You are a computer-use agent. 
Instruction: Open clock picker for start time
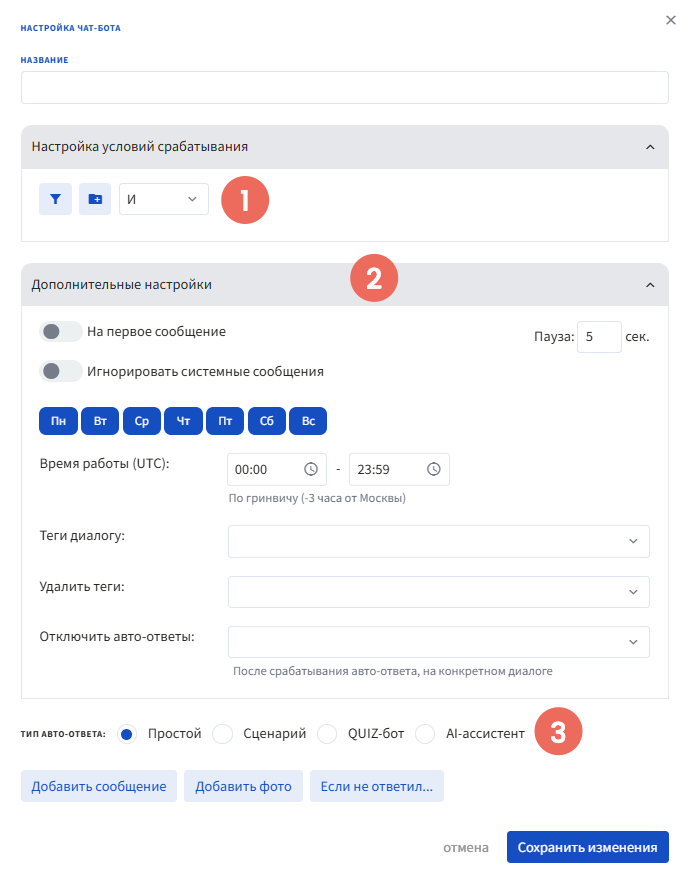311,469
